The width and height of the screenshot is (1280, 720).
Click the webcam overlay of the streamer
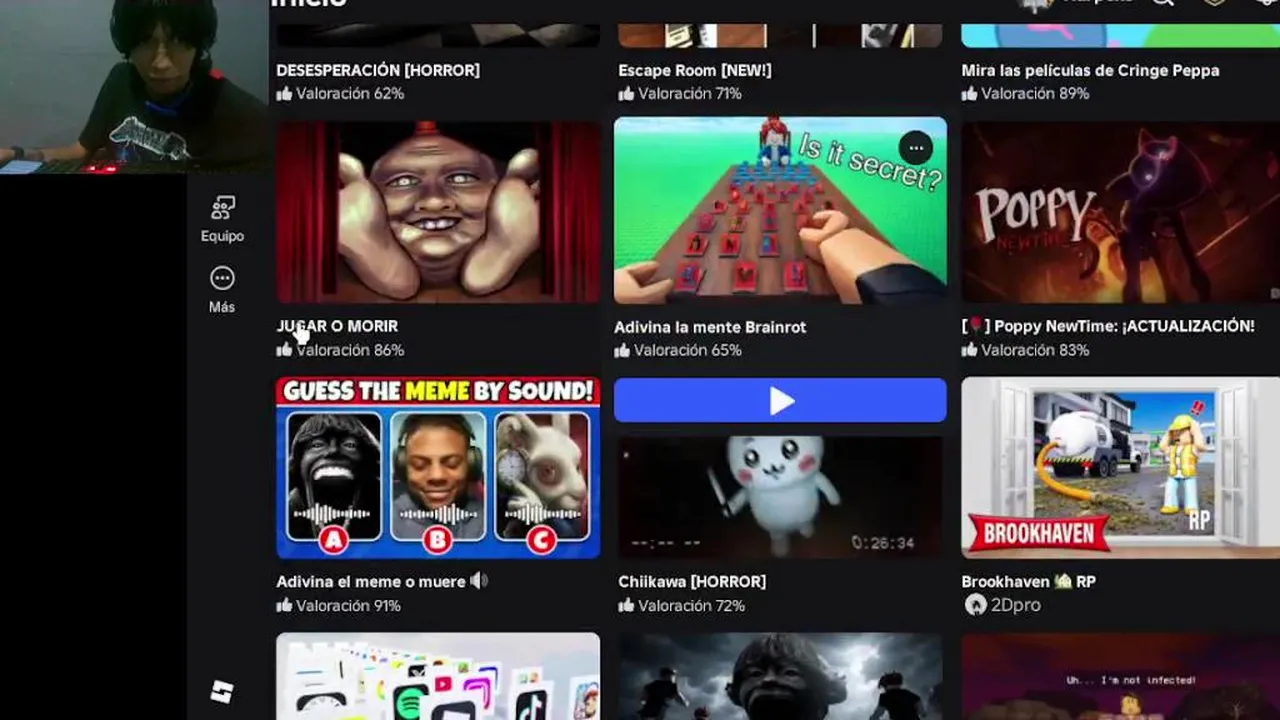[133, 86]
